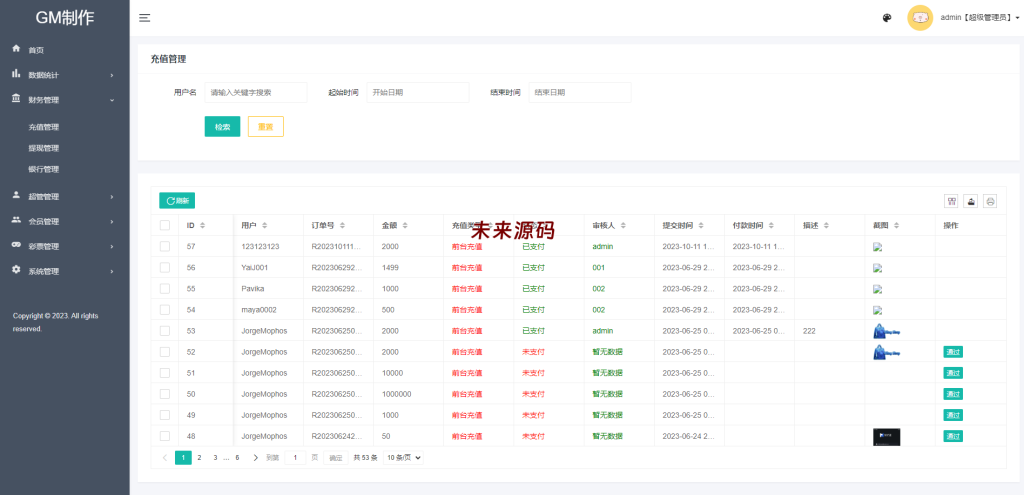Check the box for row ID 57
Screen dimensions: 1024x495
pos(165,246)
